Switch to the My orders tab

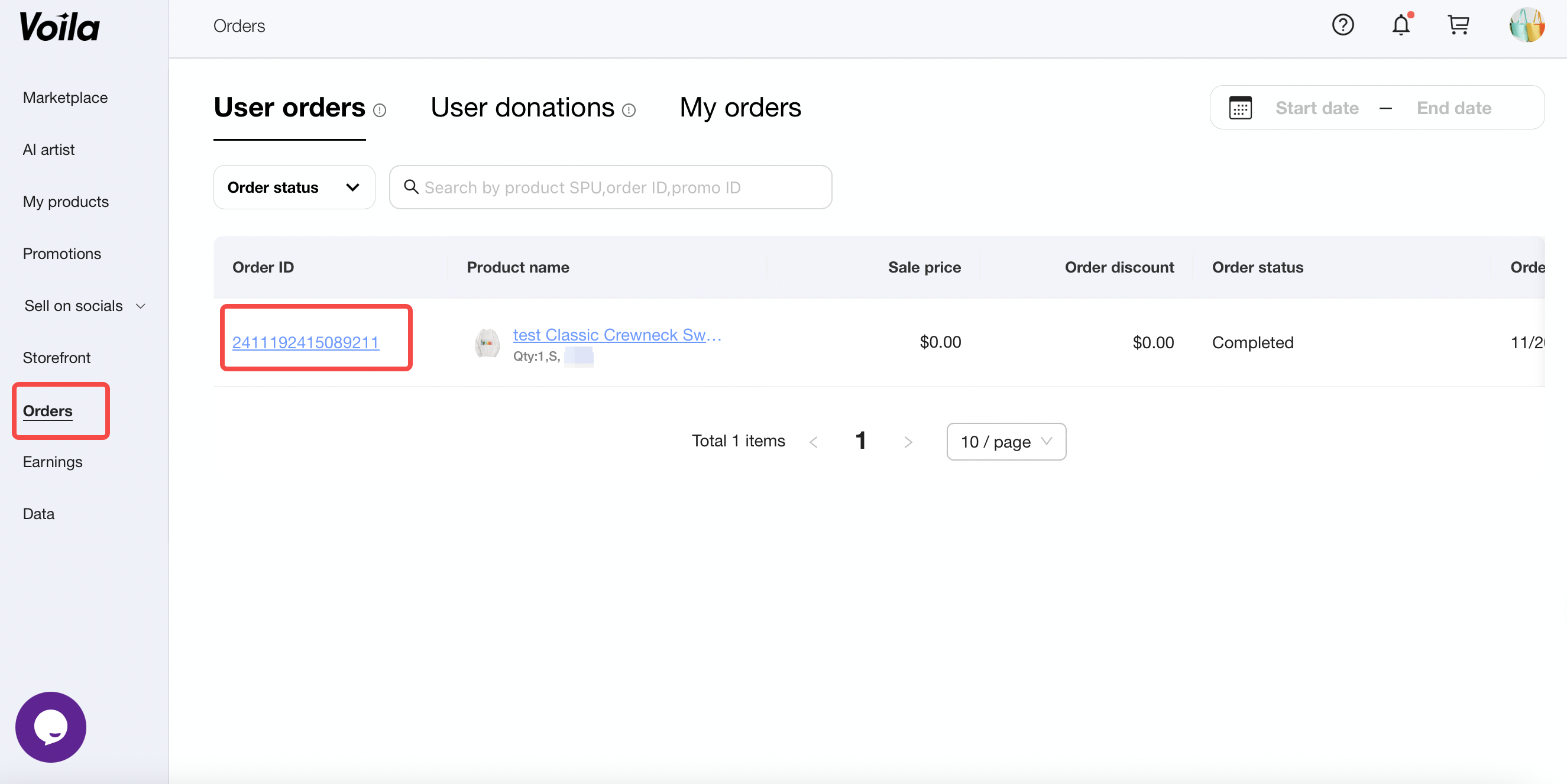(x=740, y=108)
